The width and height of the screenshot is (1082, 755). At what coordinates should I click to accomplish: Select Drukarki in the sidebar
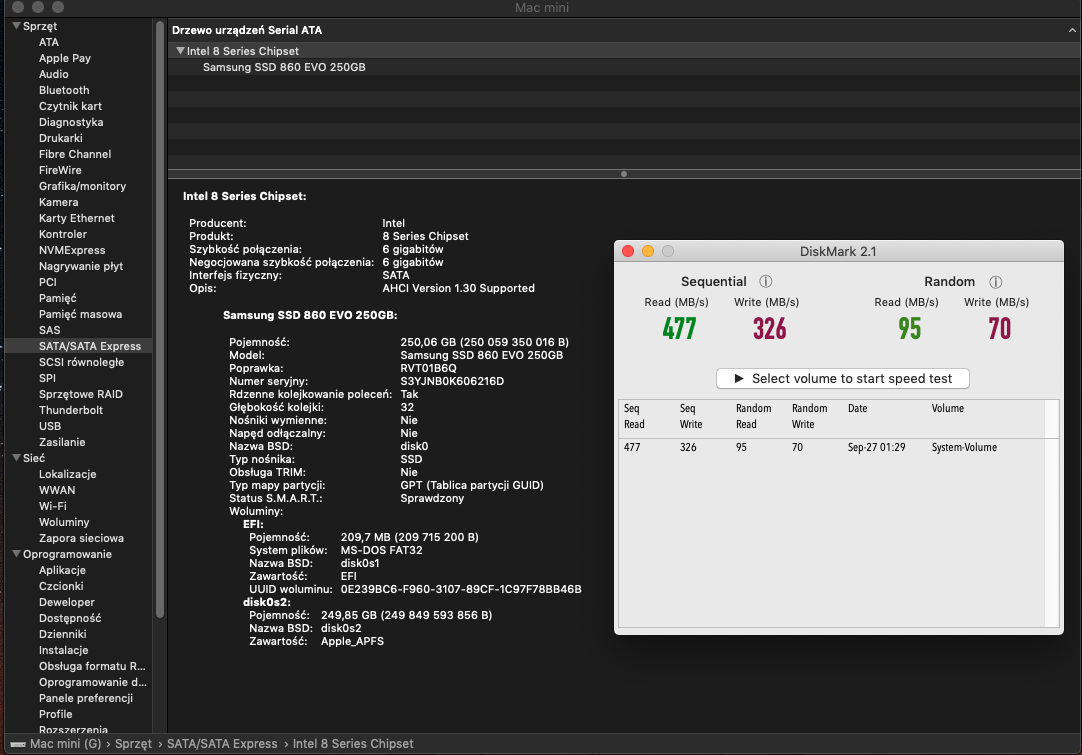61,138
